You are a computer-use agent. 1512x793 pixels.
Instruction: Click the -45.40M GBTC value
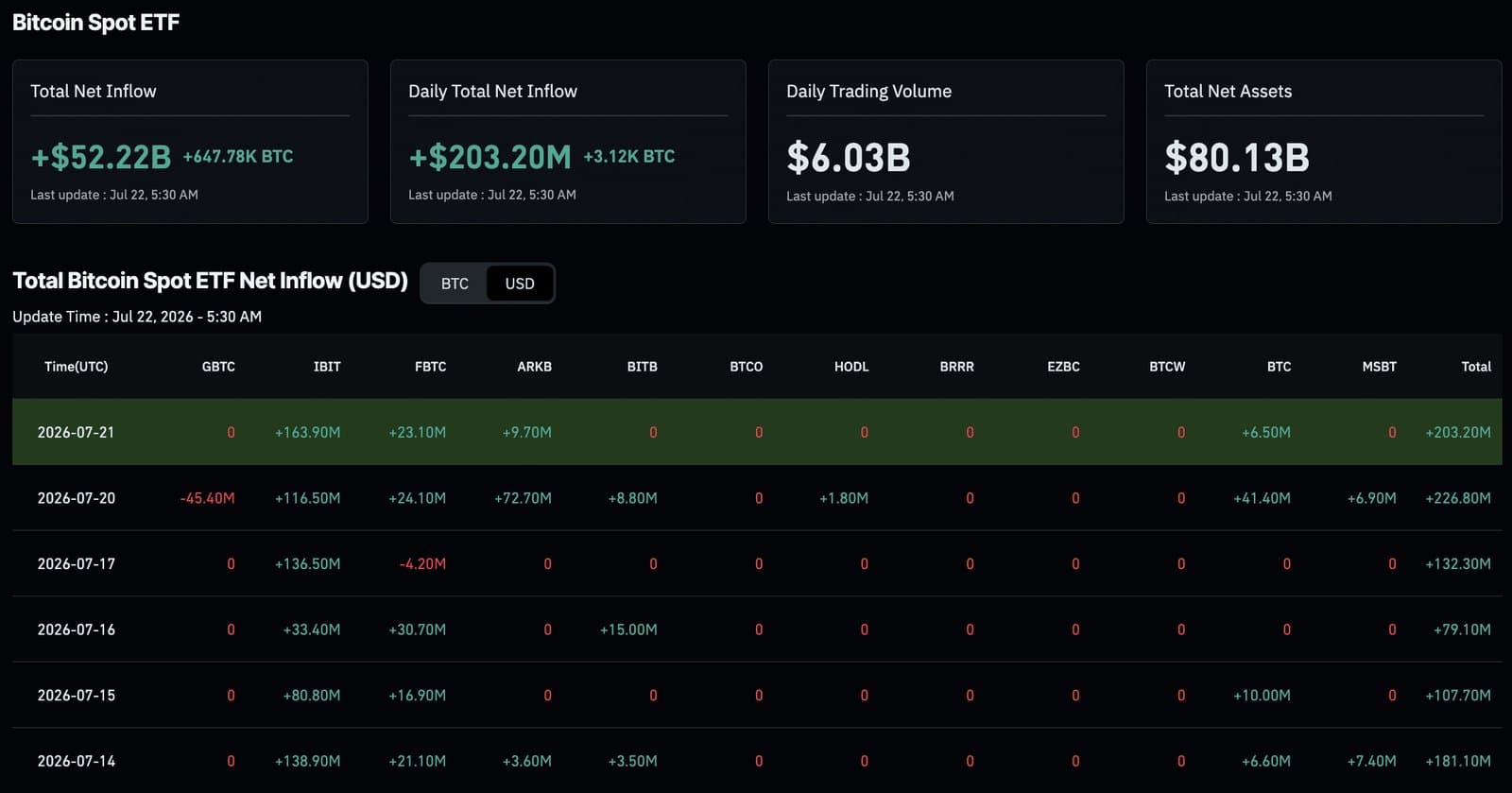207,498
